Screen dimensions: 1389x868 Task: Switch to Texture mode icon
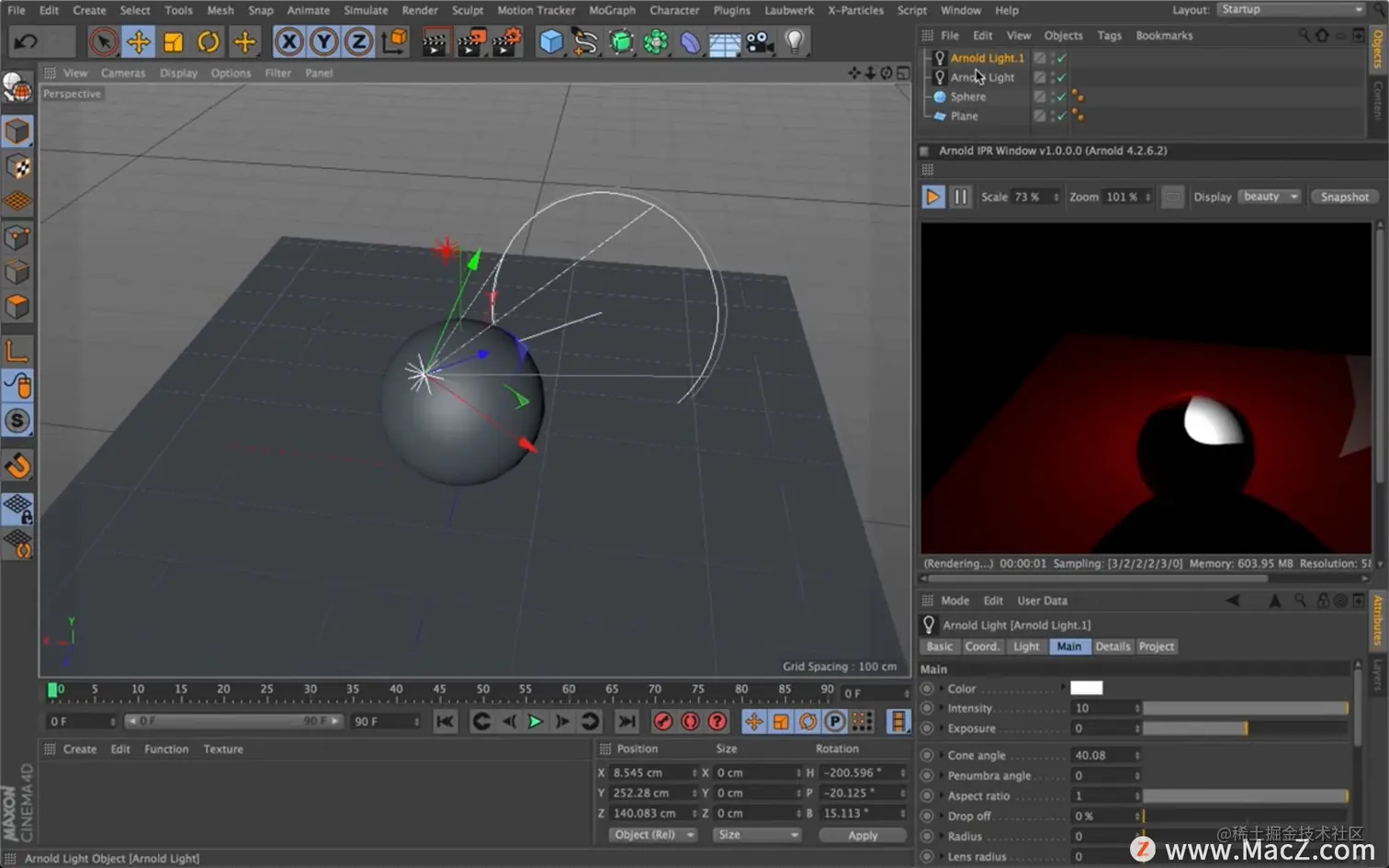point(17,167)
